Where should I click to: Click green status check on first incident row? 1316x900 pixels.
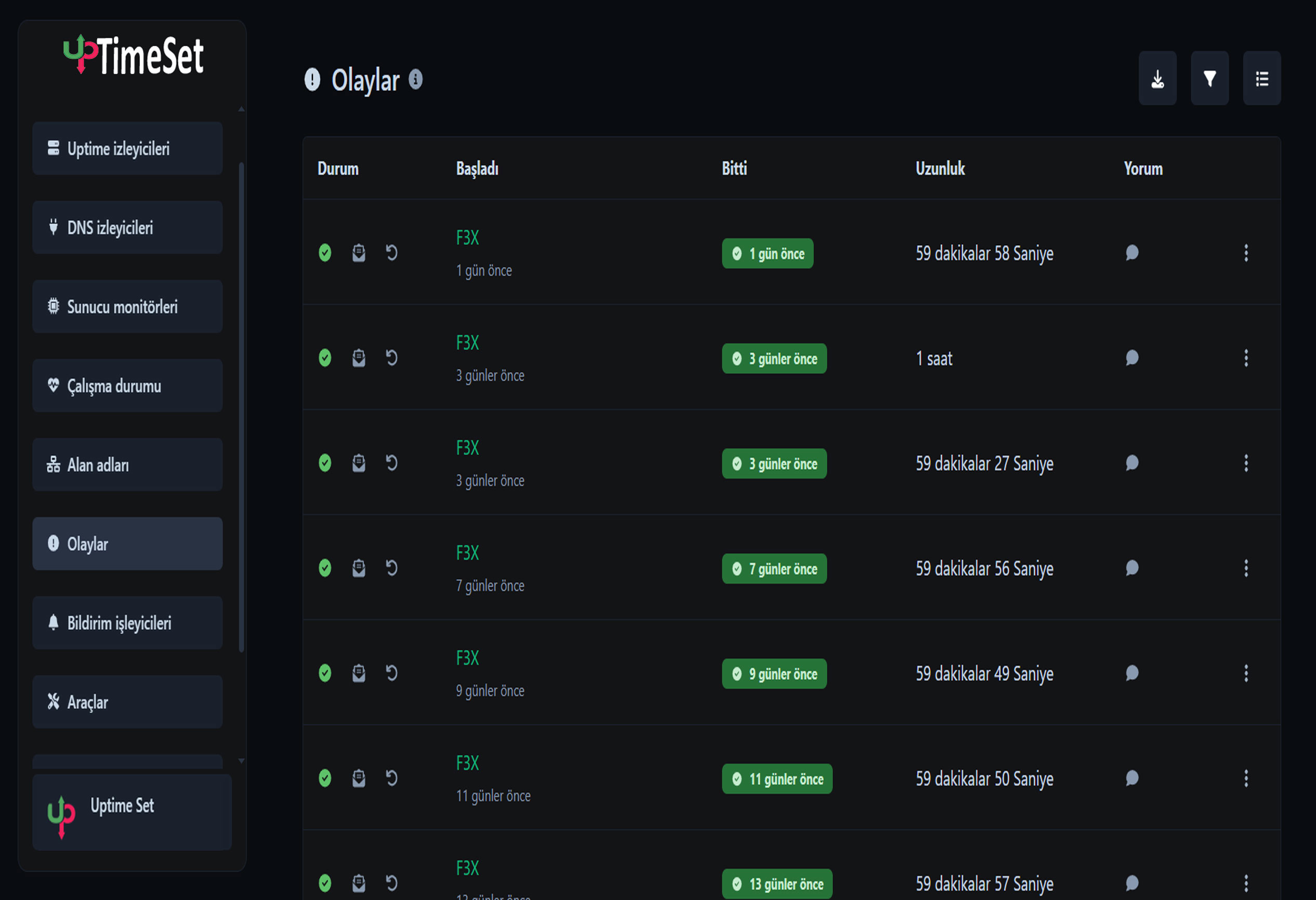click(x=324, y=253)
